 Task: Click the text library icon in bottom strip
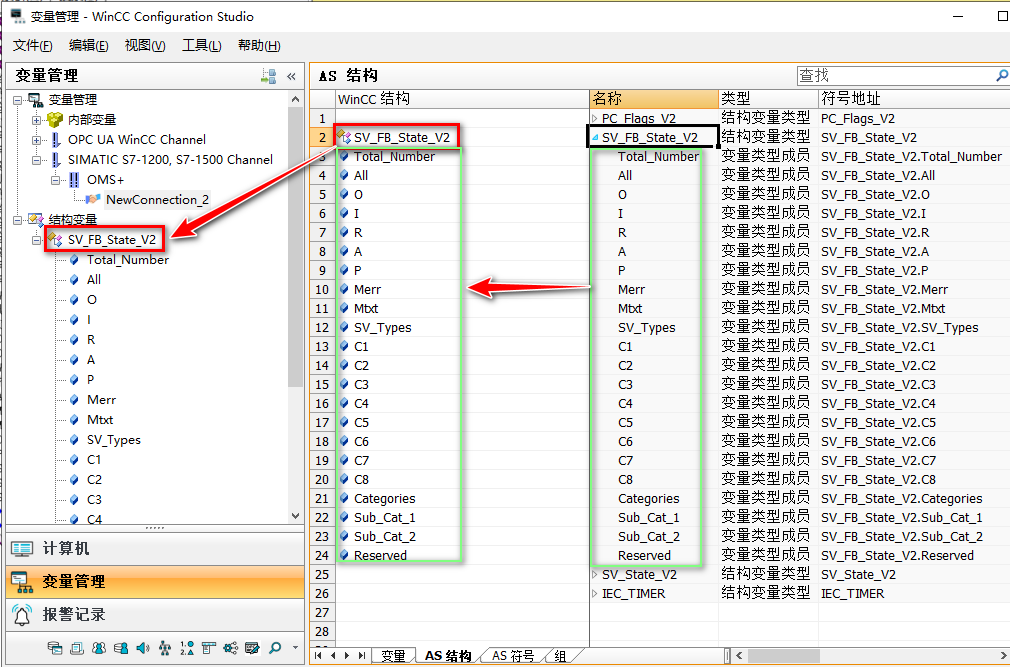coord(208,648)
